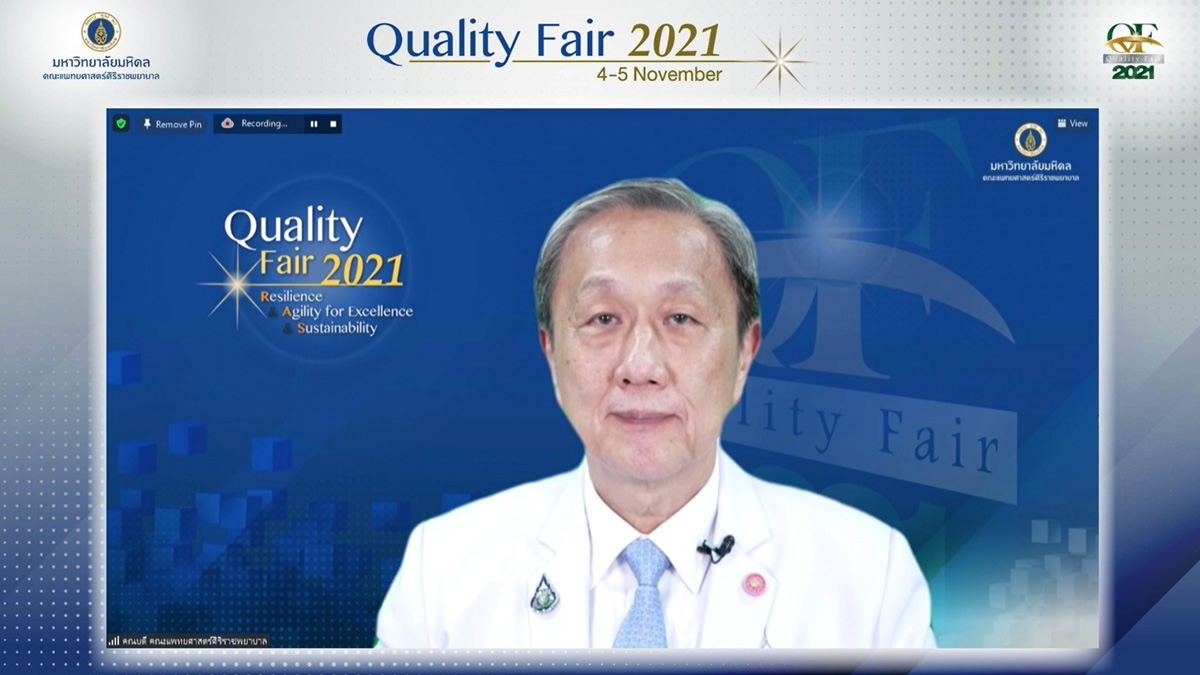
Task: Click the lapel microphone on the speaker's coat
Action: (717, 548)
